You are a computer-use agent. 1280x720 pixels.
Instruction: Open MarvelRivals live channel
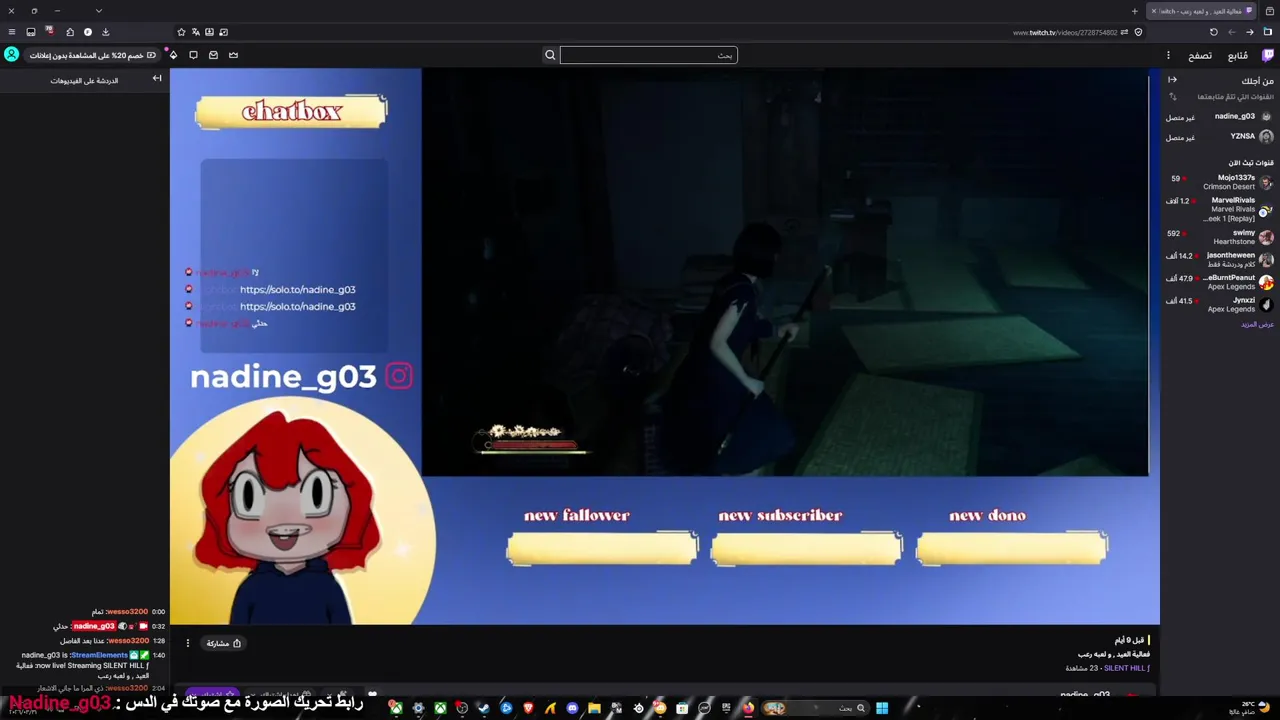1219,209
